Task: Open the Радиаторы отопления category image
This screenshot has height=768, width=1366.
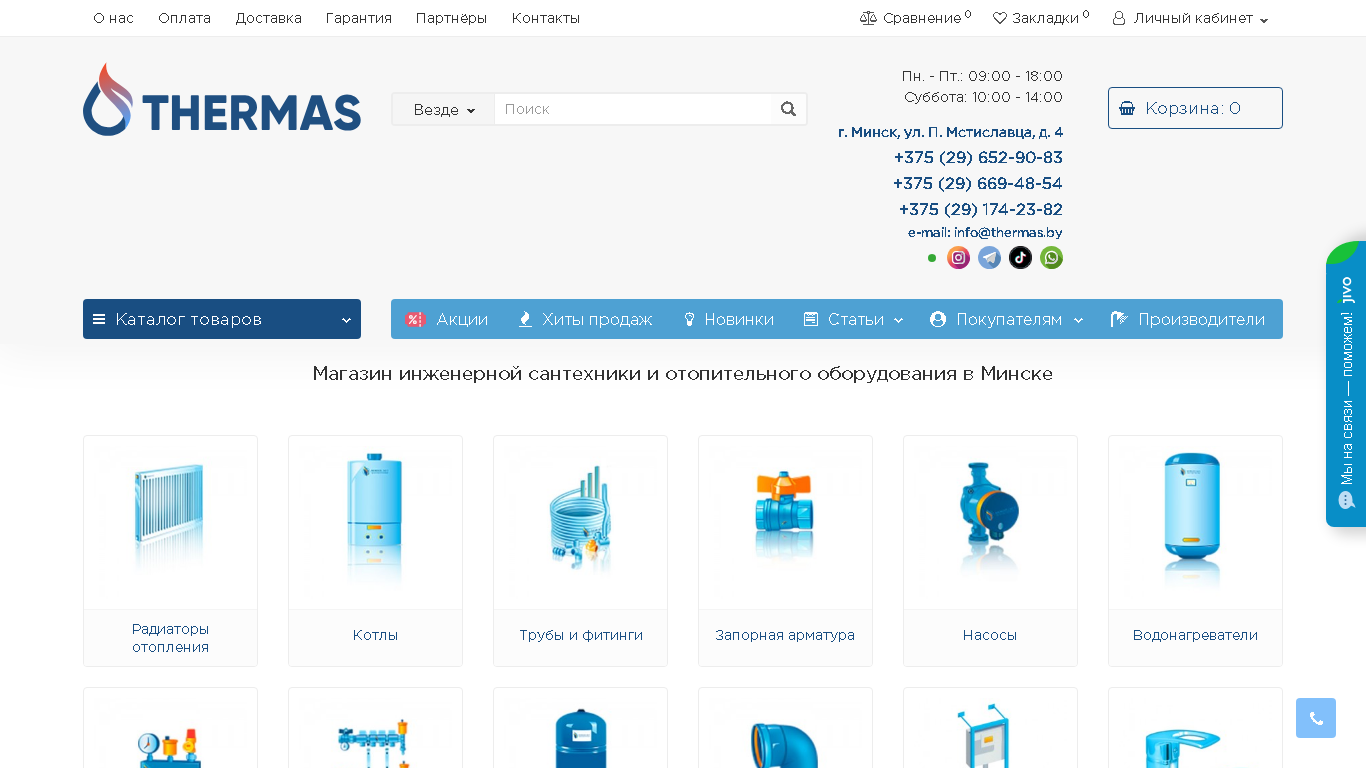Action: tap(170, 523)
